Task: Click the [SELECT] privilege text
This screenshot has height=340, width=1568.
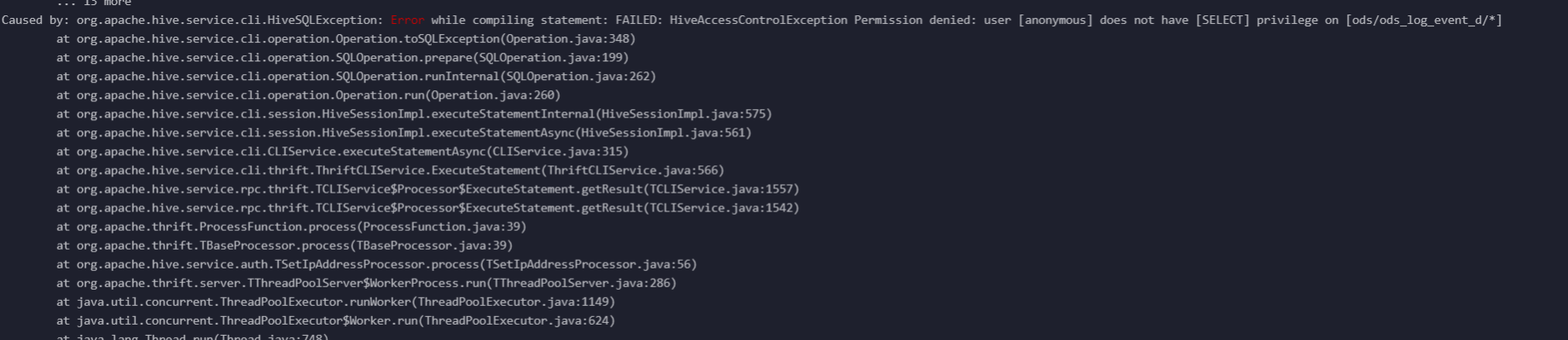Action: tap(1222, 20)
